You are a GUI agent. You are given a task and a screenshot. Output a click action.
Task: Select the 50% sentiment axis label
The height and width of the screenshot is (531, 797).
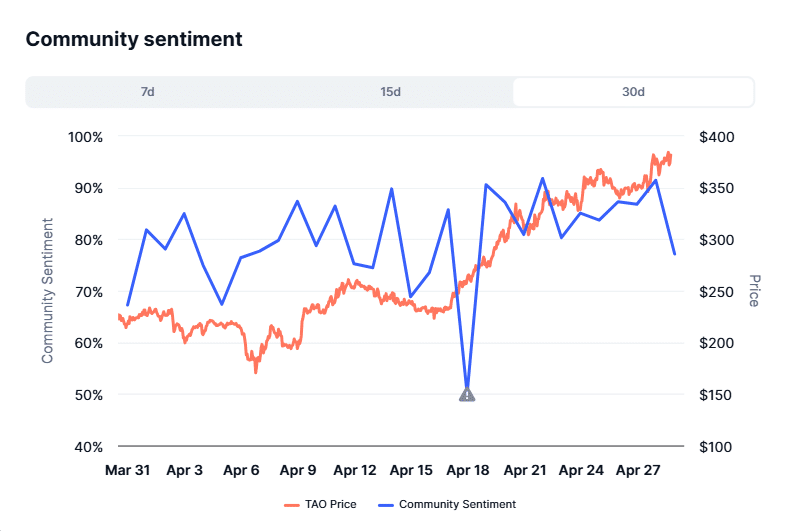tap(86, 395)
